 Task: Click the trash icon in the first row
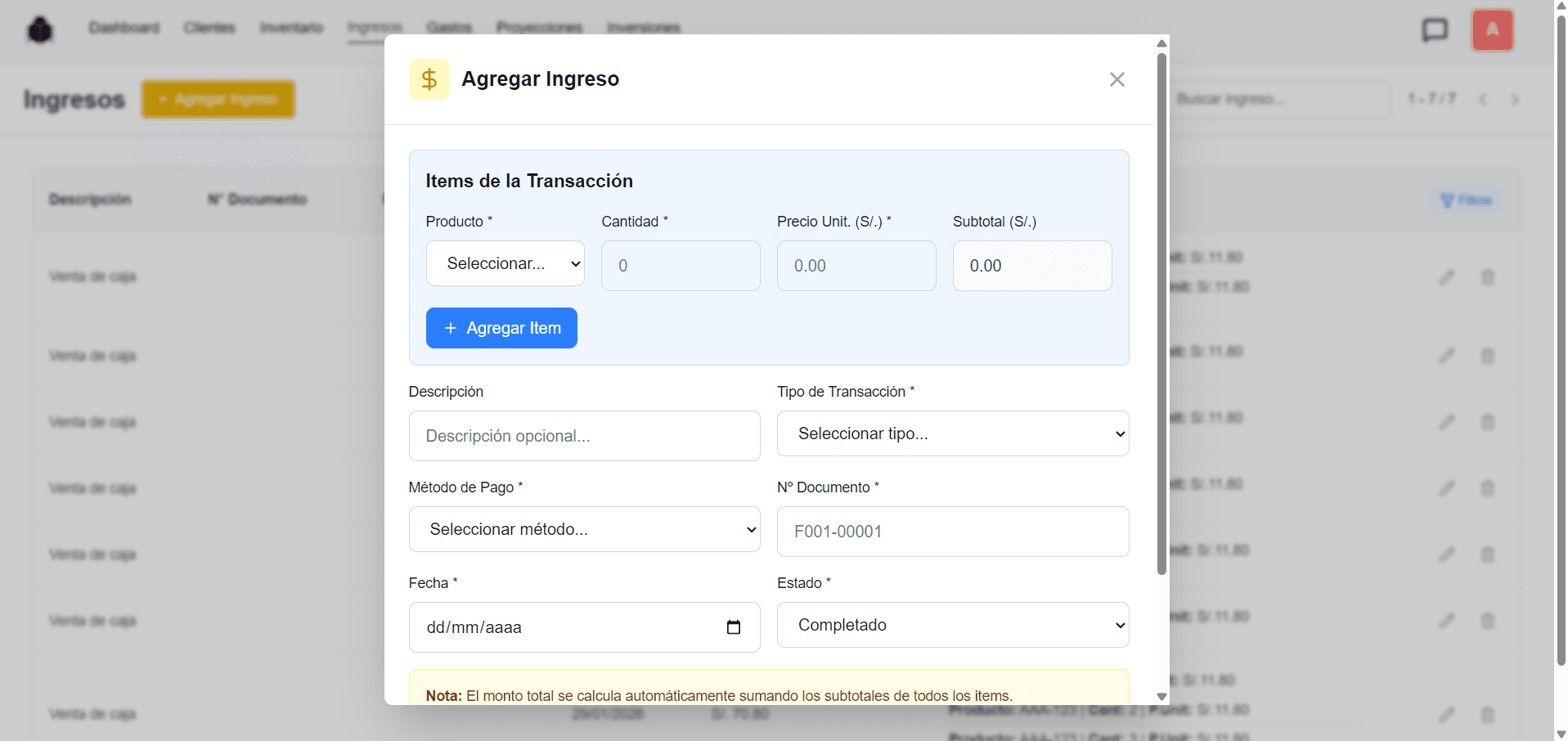pos(1488,277)
